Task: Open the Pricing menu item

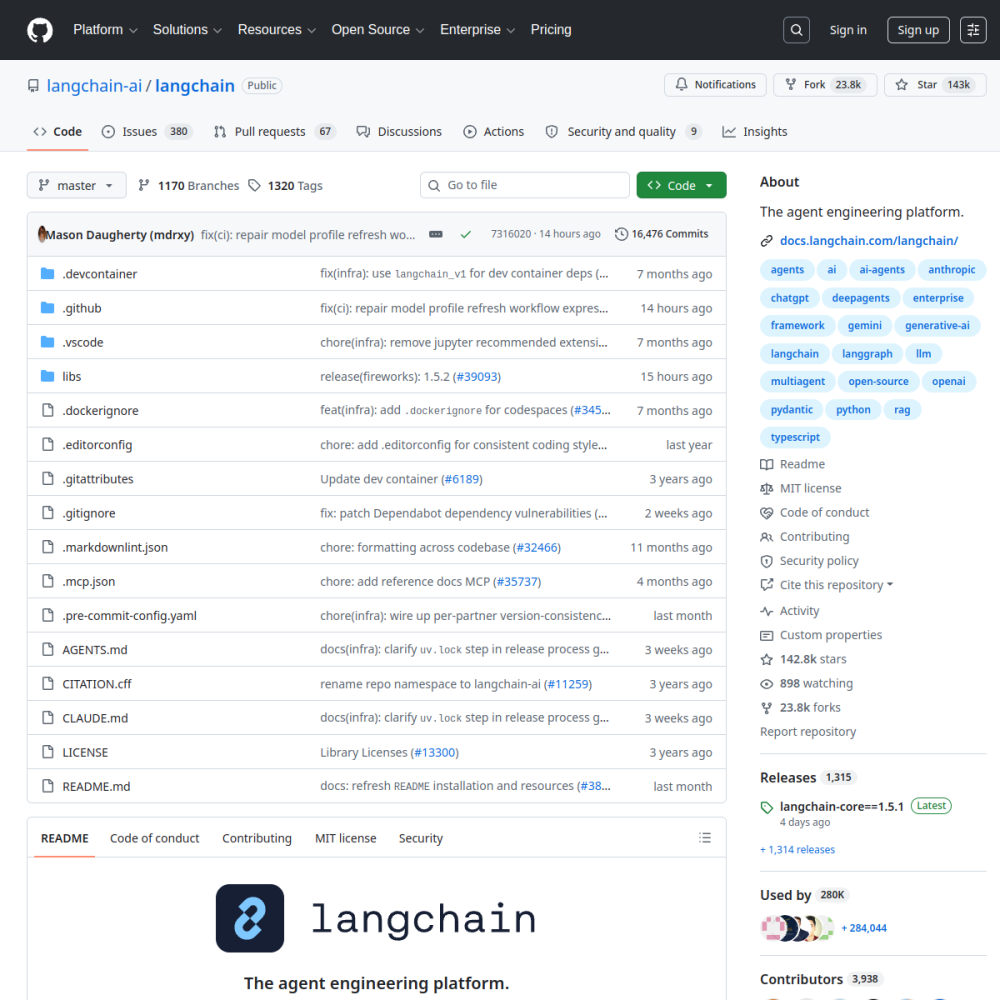Action: click(x=551, y=30)
